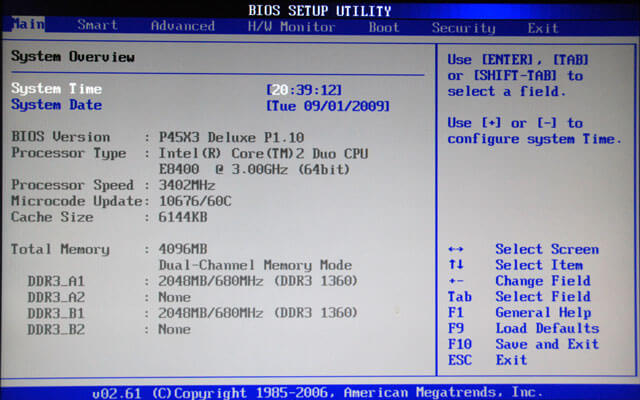The image size is (640, 400).
Task: Click the None value for DDR3_A2
Action: coord(174,297)
